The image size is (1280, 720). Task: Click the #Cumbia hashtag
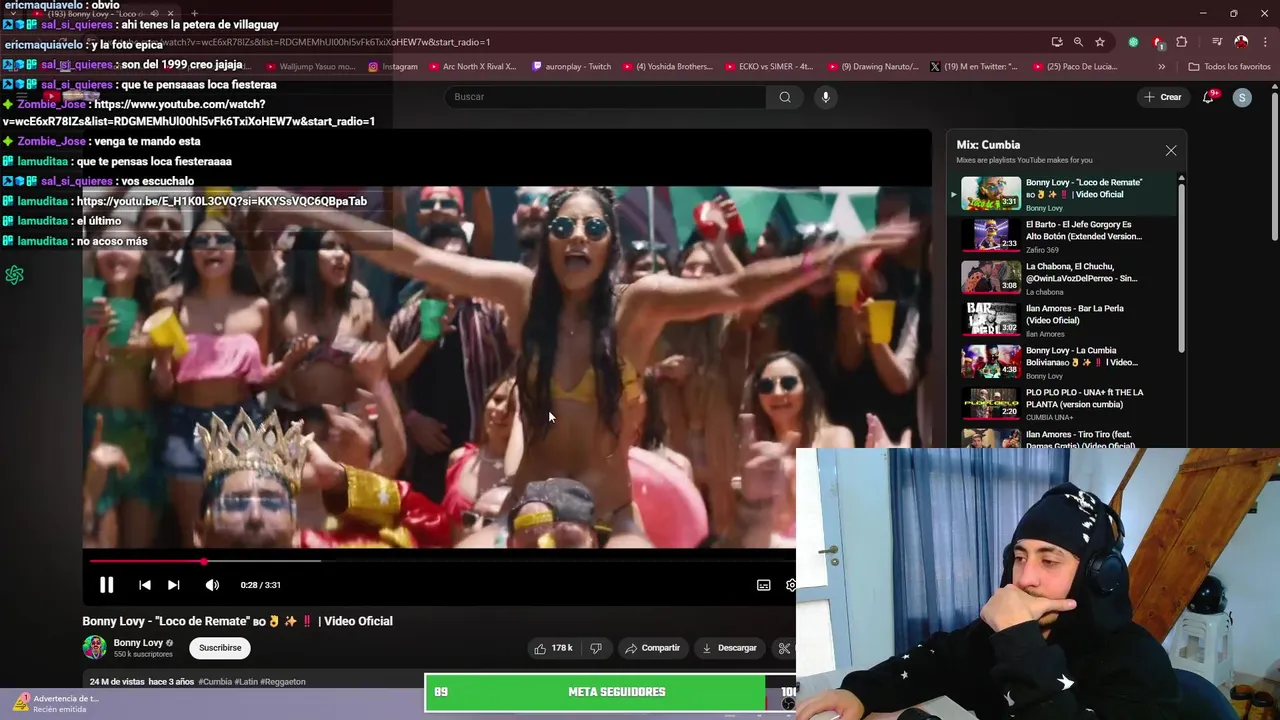215,682
